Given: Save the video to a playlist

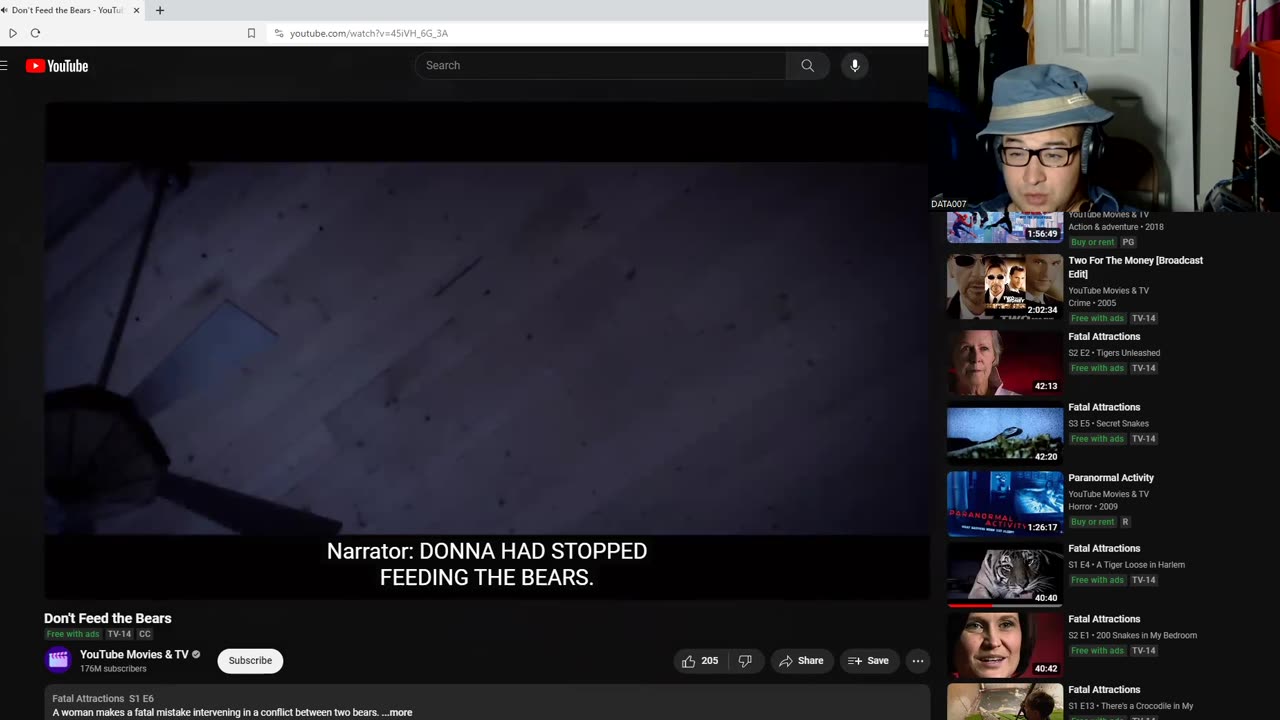Looking at the screenshot, I should tap(868, 661).
